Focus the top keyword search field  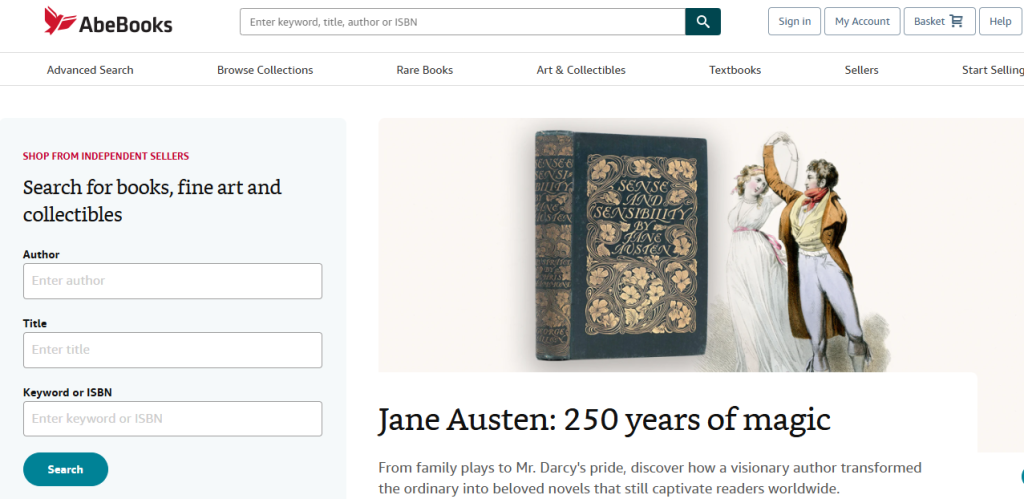coord(462,21)
